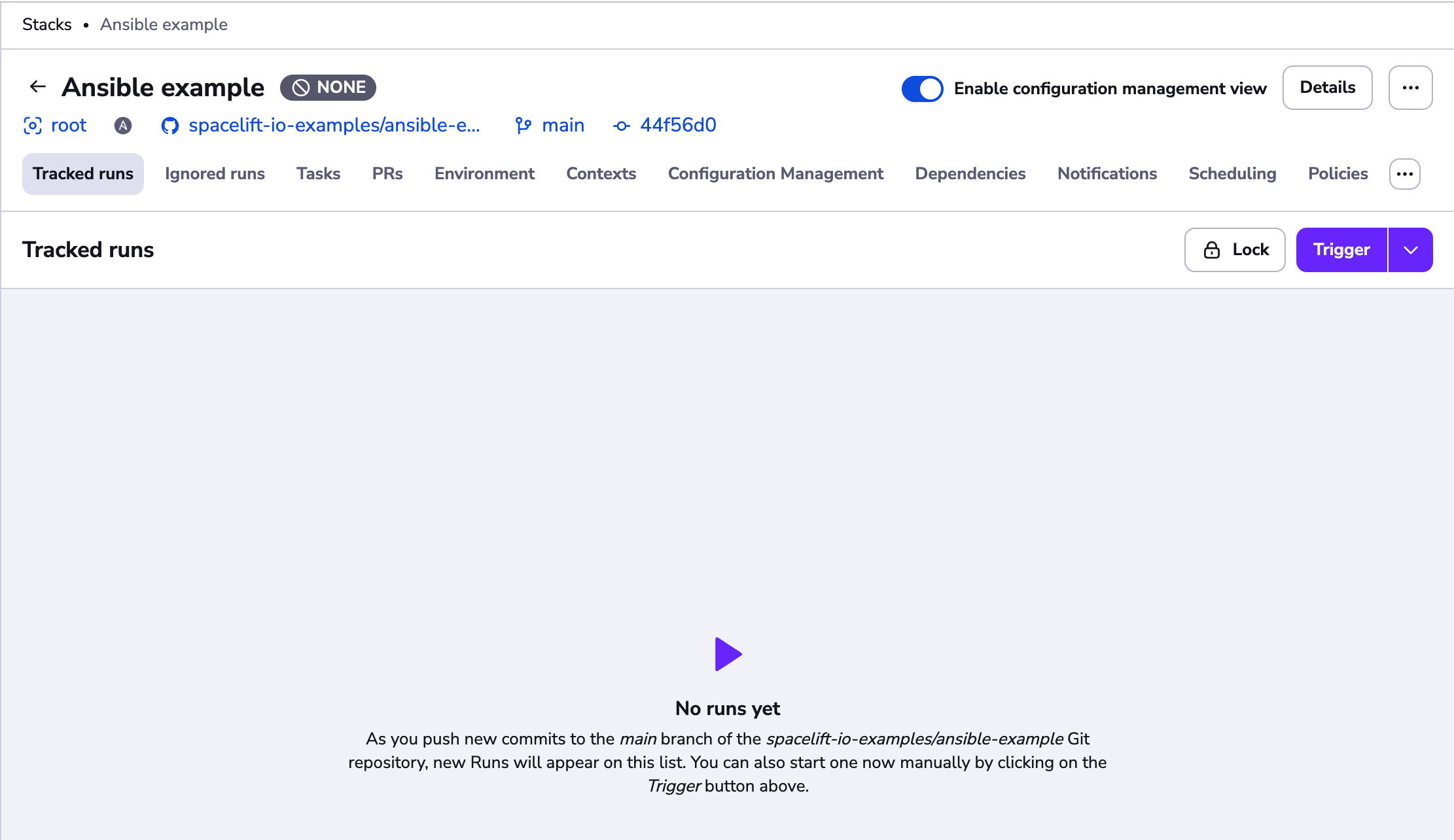This screenshot has width=1454, height=840.
Task: Open more options menu next to Details
Action: (x=1410, y=88)
